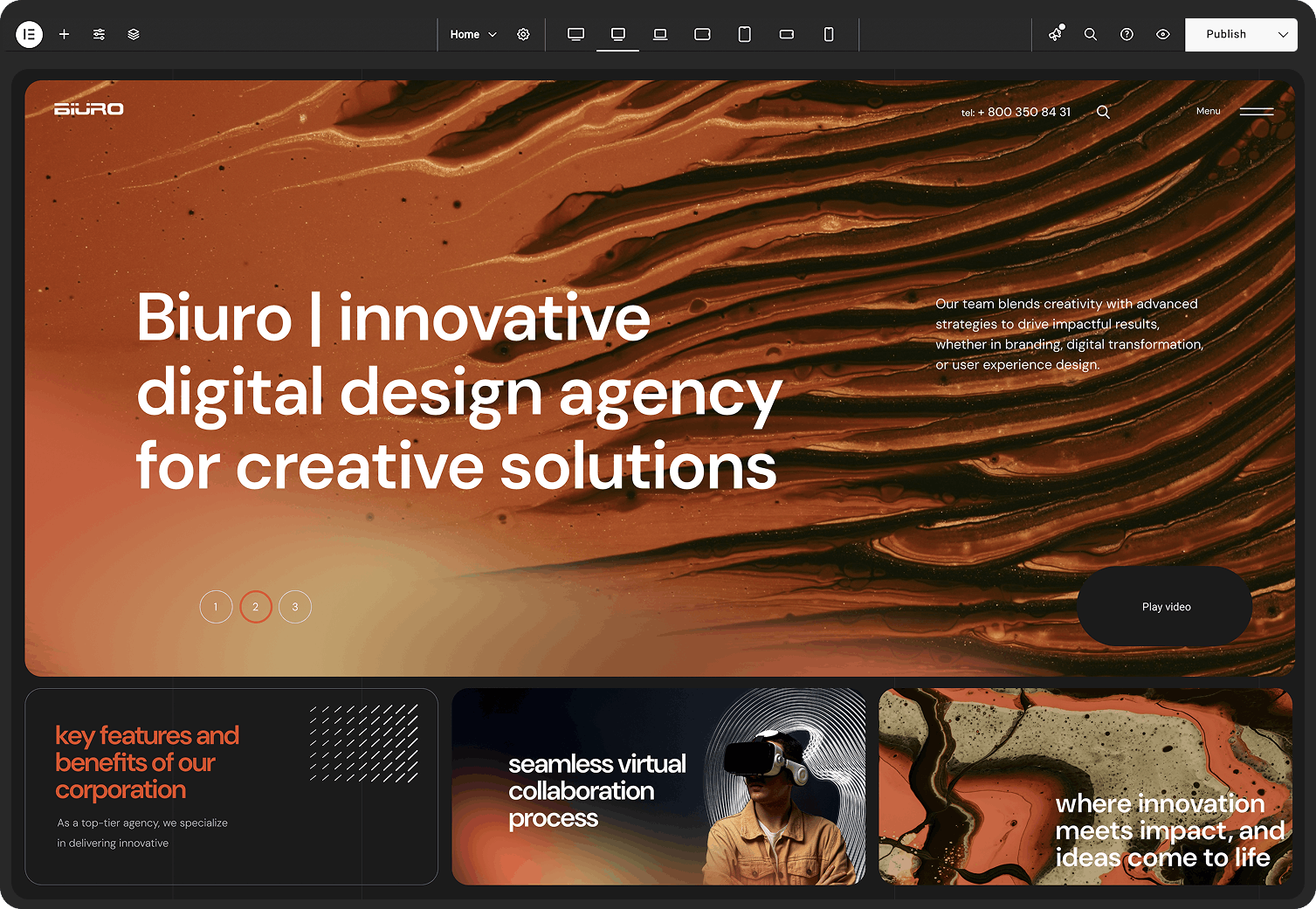
Task: Go to slide 3 in hero pagination
Action: [295, 607]
